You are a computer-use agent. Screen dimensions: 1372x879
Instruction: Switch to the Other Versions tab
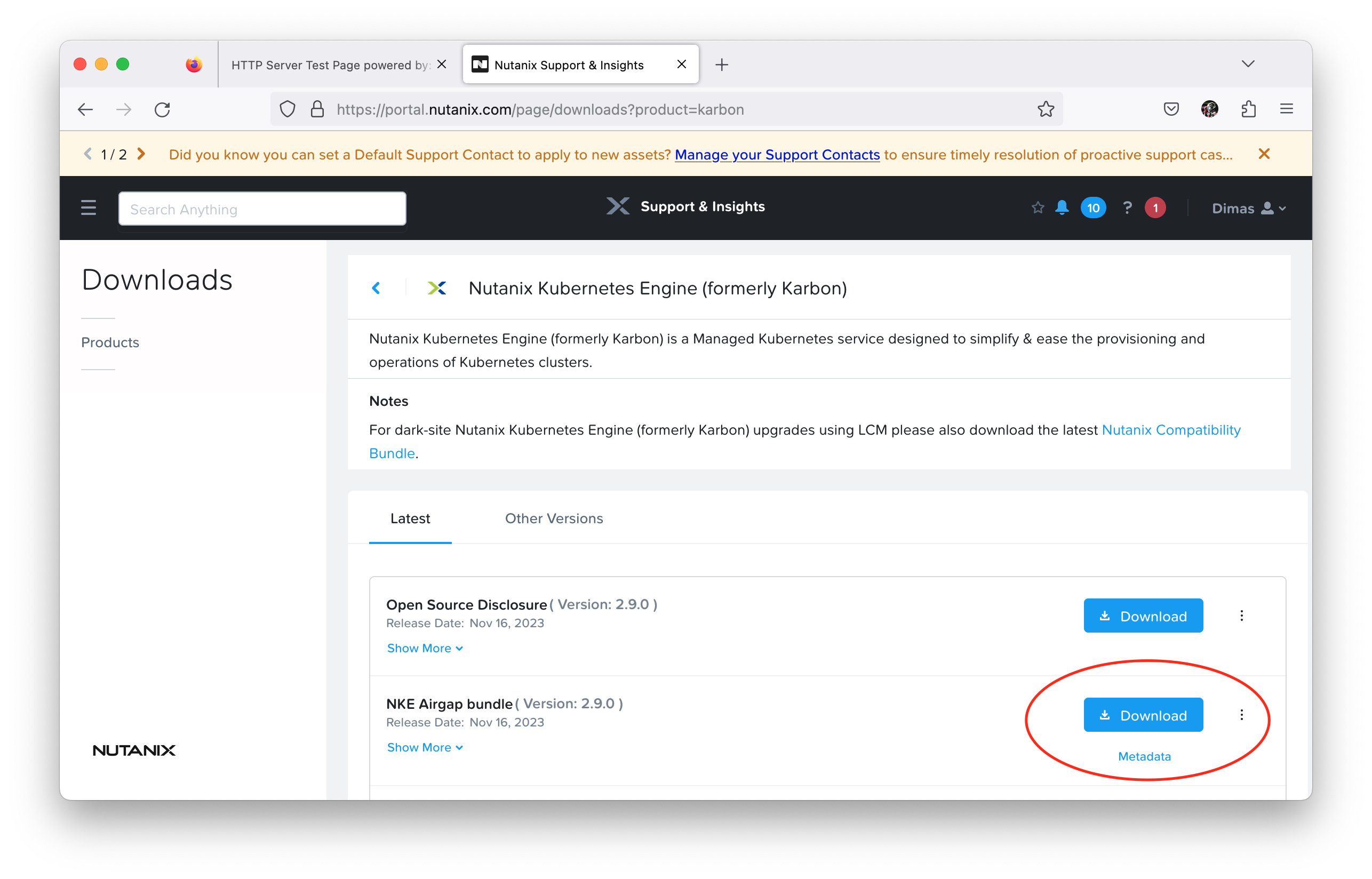(x=554, y=518)
